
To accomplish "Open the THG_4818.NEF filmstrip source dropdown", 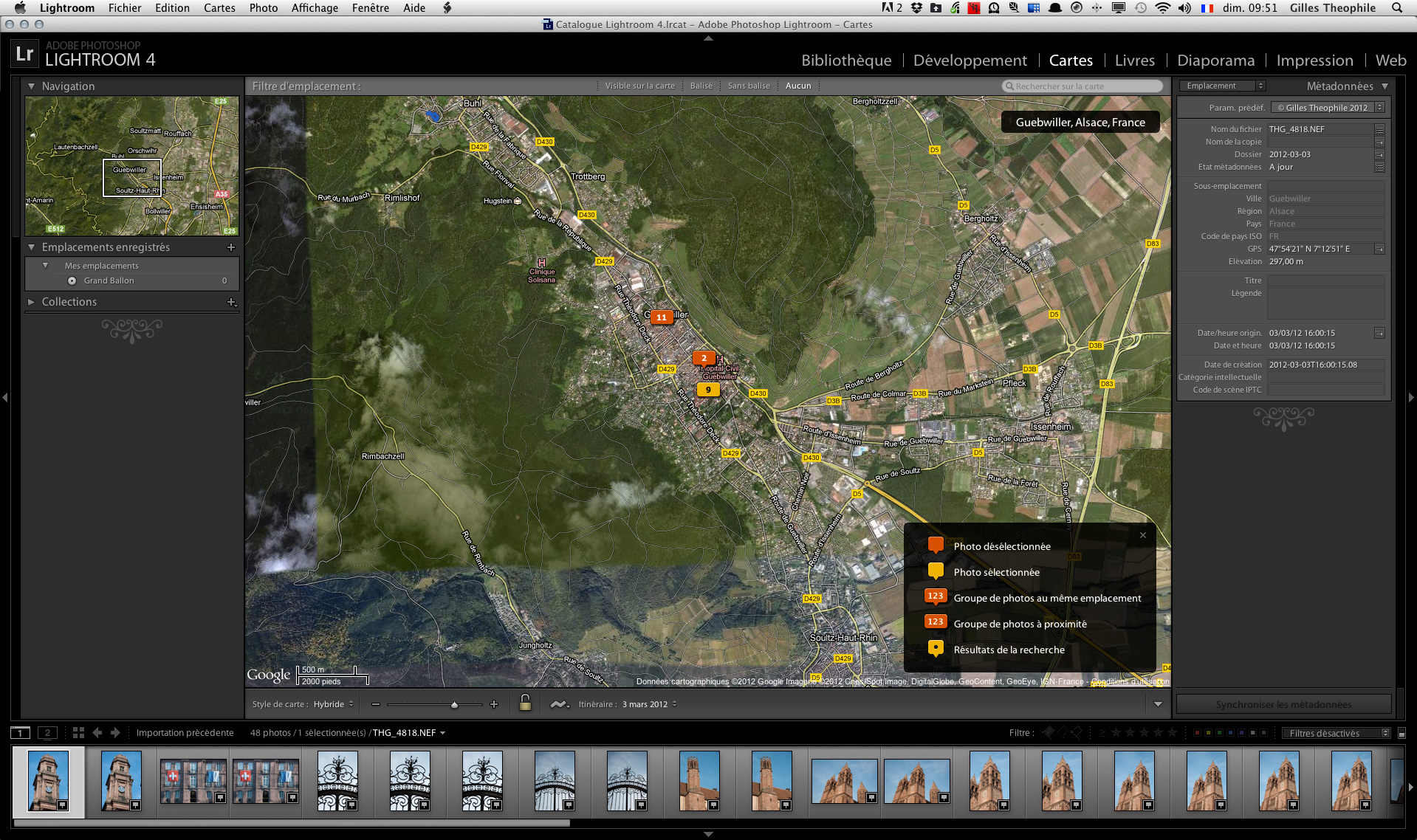I will point(409,733).
